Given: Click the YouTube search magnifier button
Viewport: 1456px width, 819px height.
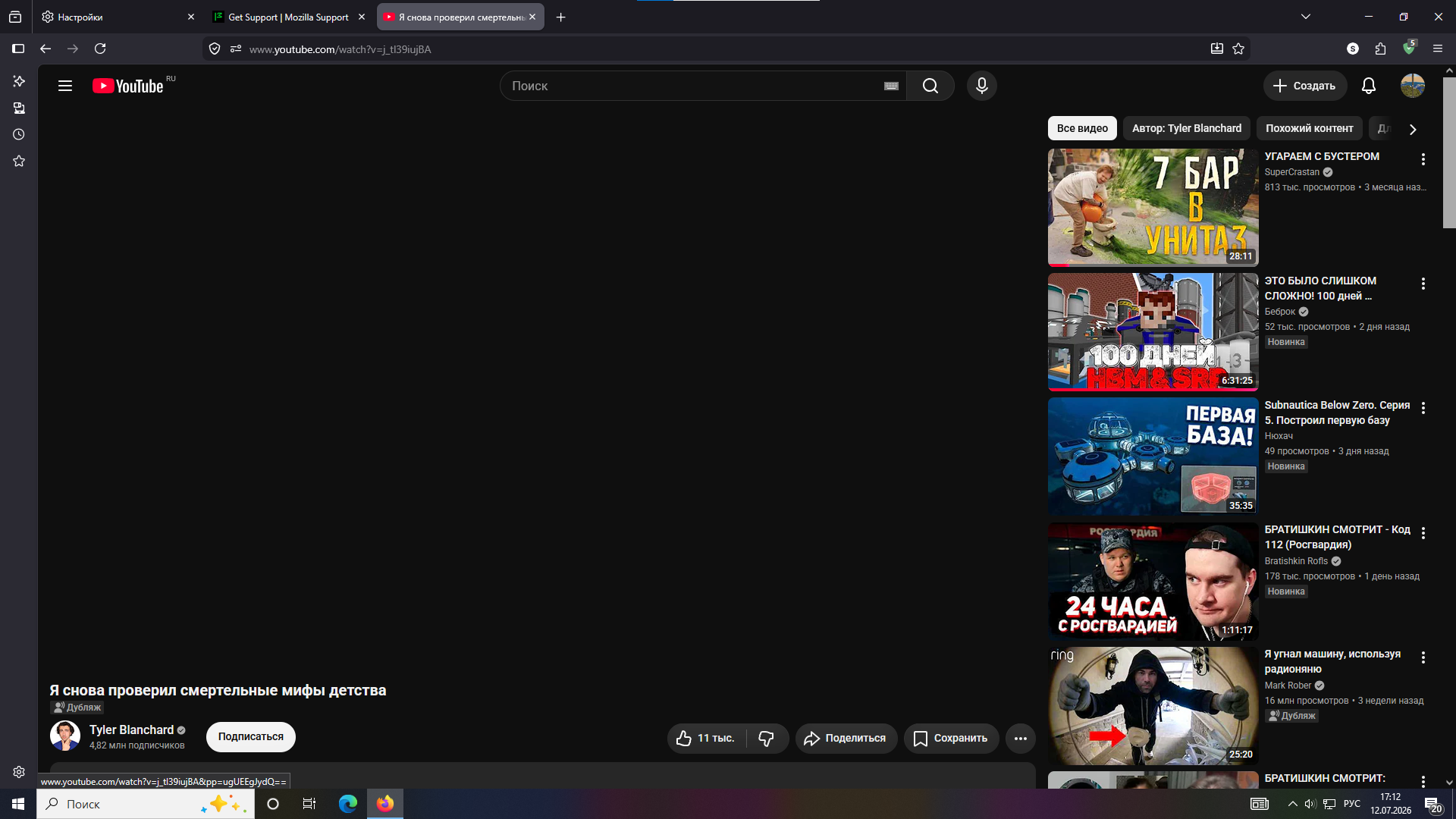Looking at the screenshot, I should (930, 86).
